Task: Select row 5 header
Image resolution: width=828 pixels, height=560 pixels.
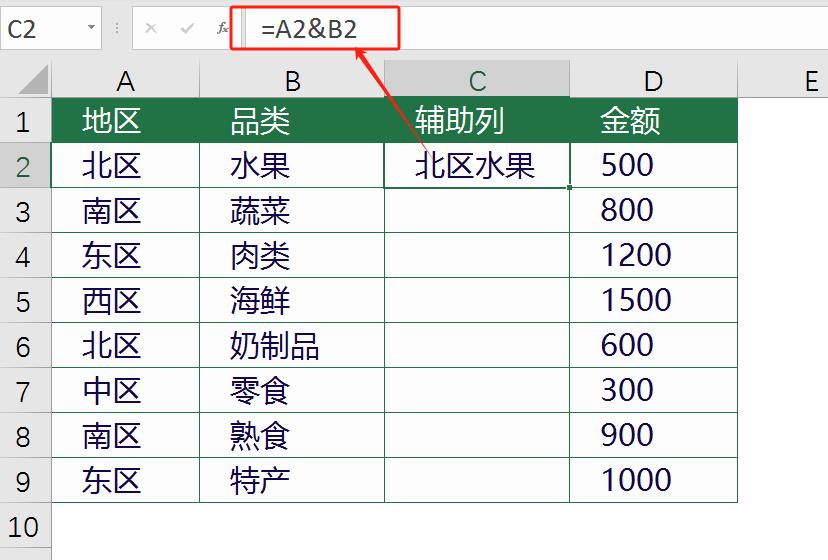Action: (x=25, y=301)
